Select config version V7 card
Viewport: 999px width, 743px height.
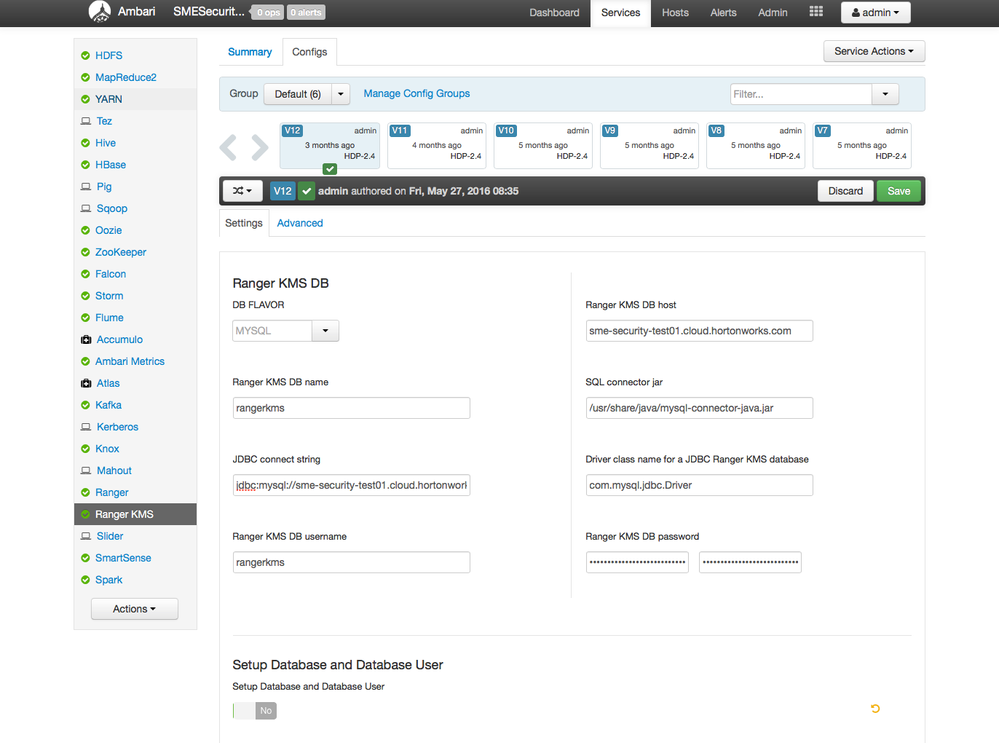(x=862, y=145)
